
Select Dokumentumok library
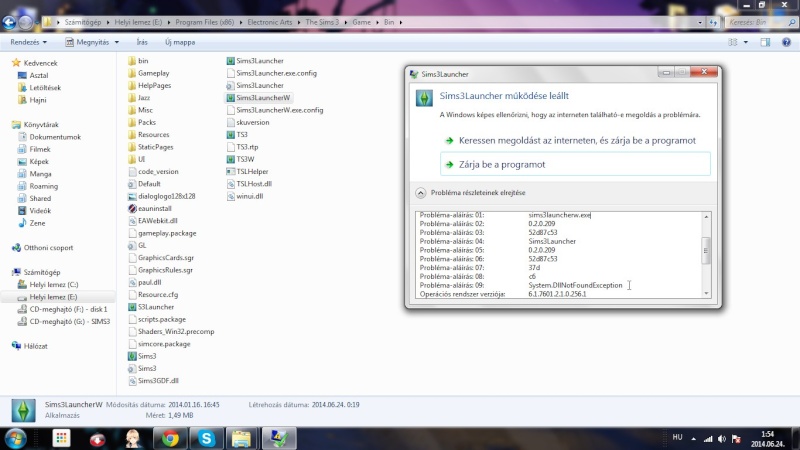coord(49,137)
